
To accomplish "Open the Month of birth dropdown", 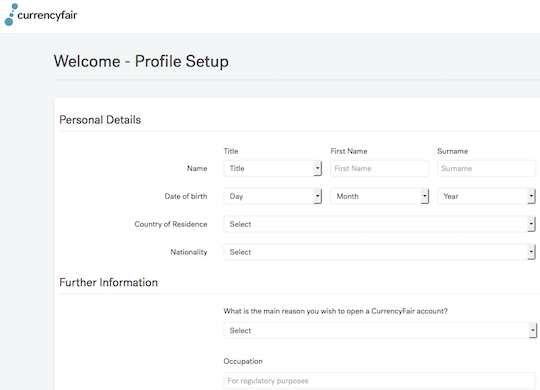I will click(380, 196).
